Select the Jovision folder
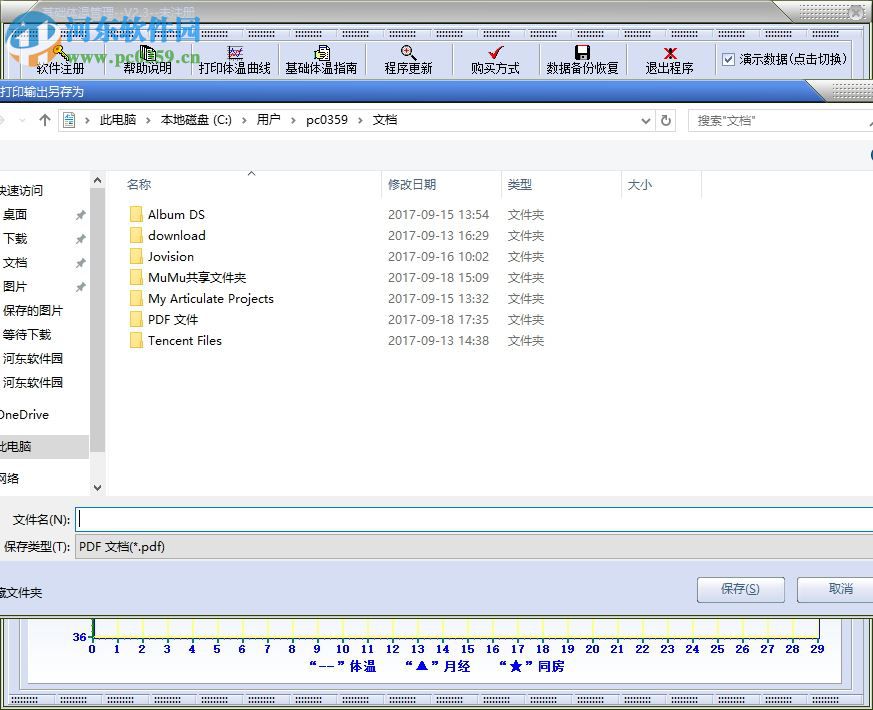Image resolution: width=873 pixels, height=710 pixels. point(170,257)
